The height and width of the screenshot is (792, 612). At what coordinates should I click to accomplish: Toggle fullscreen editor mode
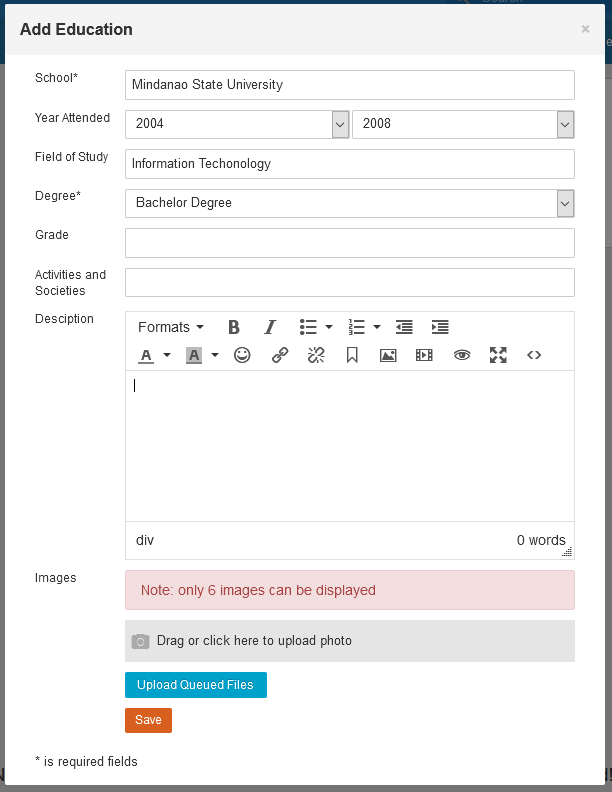tap(498, 355)
